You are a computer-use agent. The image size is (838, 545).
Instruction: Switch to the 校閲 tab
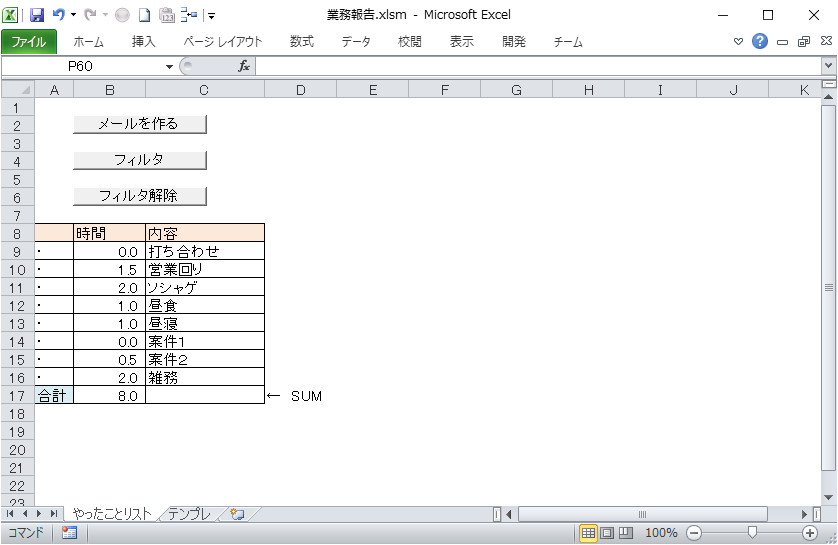point(410,42)
